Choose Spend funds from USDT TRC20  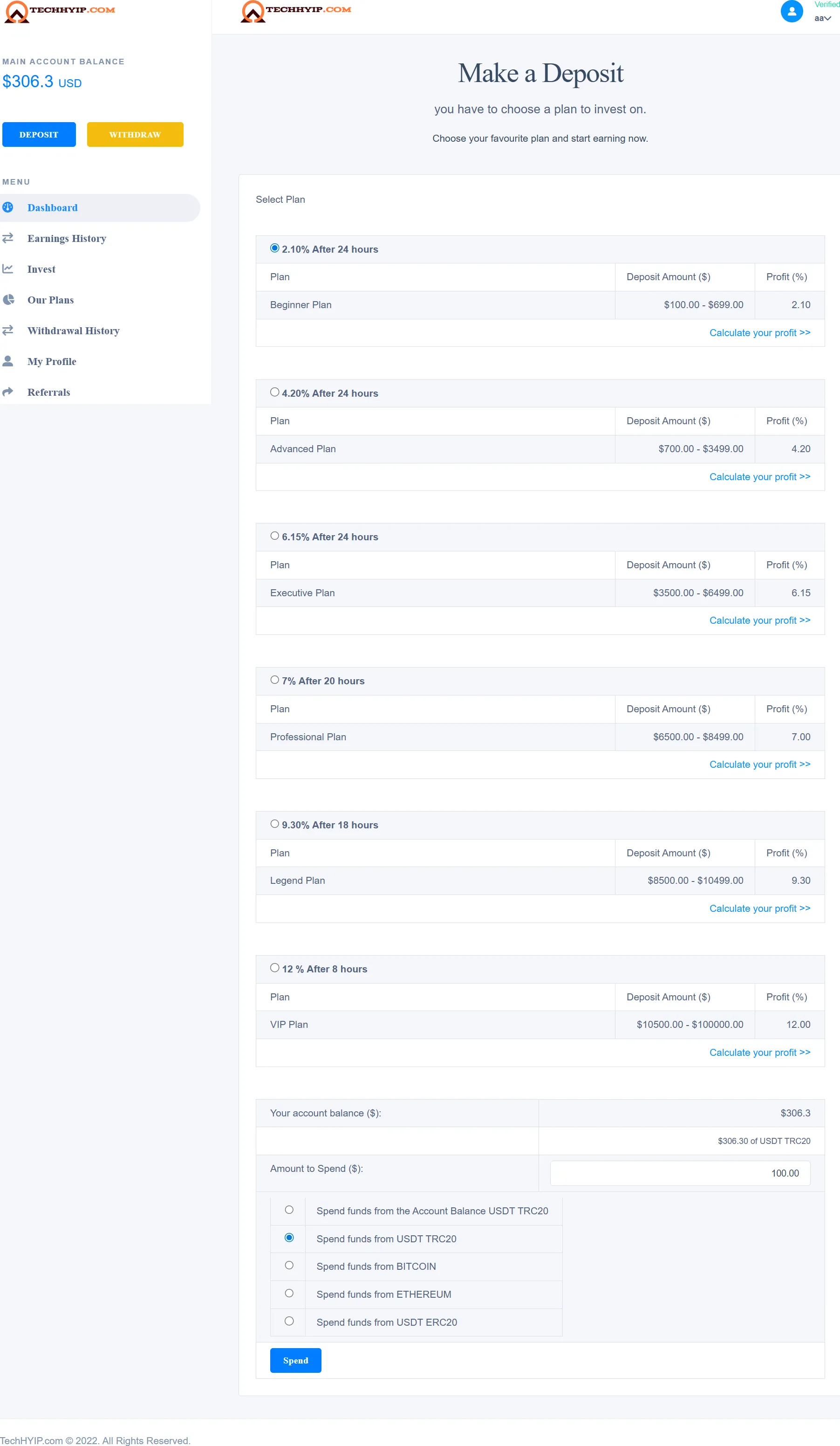(289, 1238)
